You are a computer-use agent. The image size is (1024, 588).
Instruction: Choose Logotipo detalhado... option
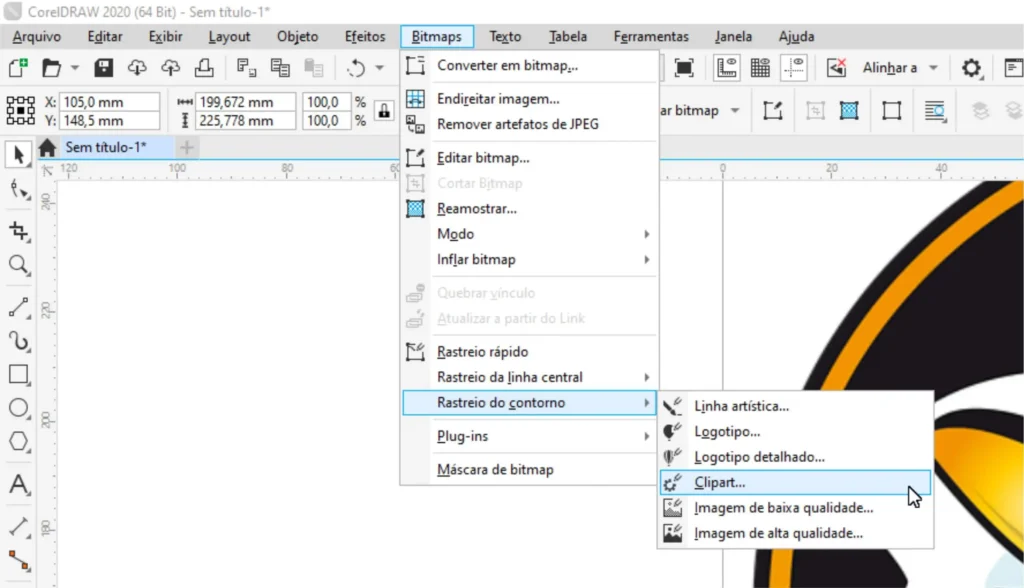795,457
